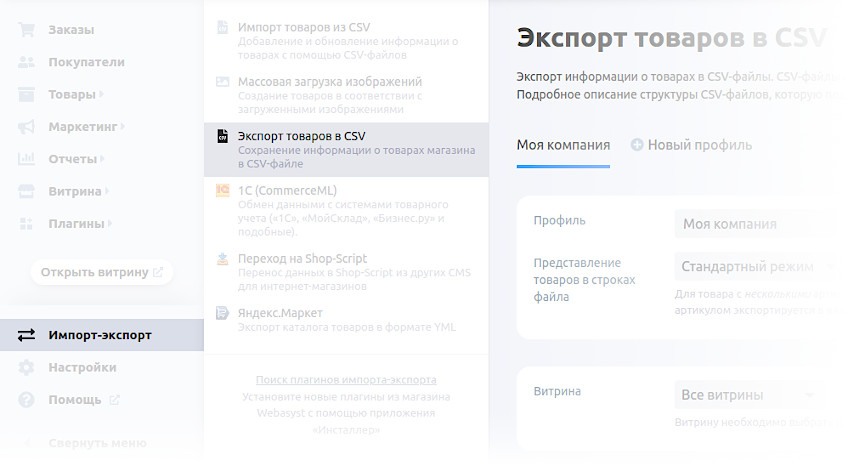Expand the Товары submenu arrow

102,95
